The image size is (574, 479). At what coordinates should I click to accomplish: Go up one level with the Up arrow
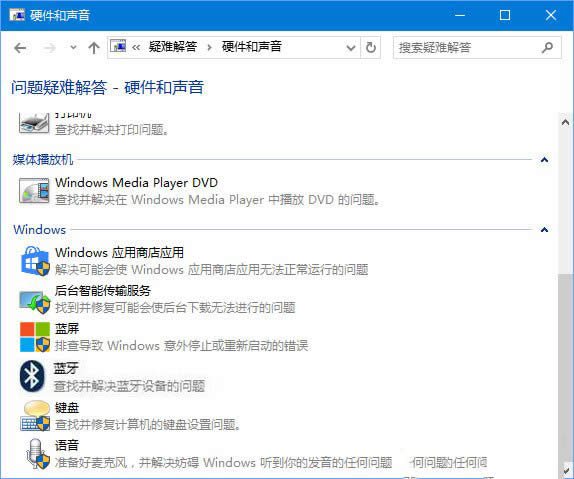click(94, 48)
